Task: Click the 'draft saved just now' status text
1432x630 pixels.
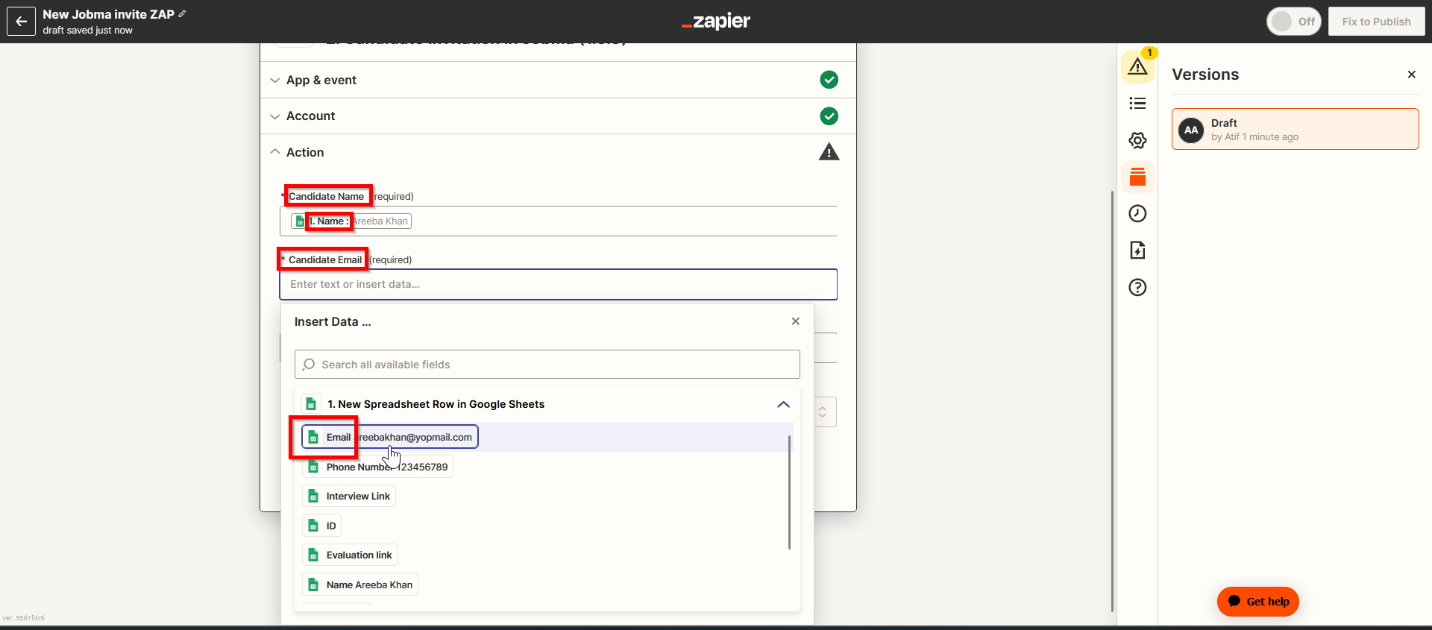Action: click(x=88, y=30)
